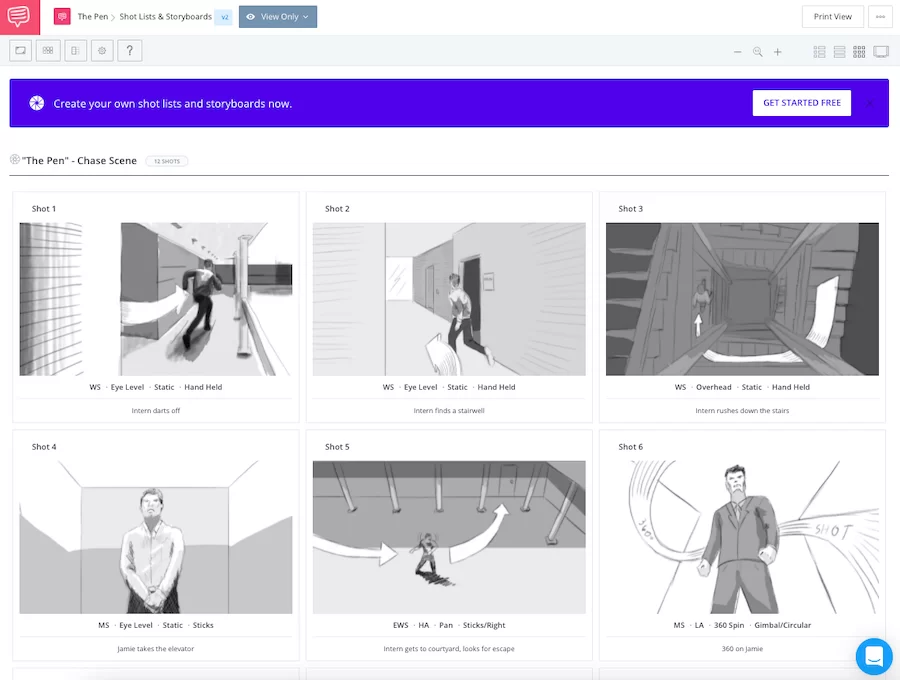The width and height of the screenshot is (900, 680).
Task: Zoom out with the minus icon
Action: click(738, 52)
